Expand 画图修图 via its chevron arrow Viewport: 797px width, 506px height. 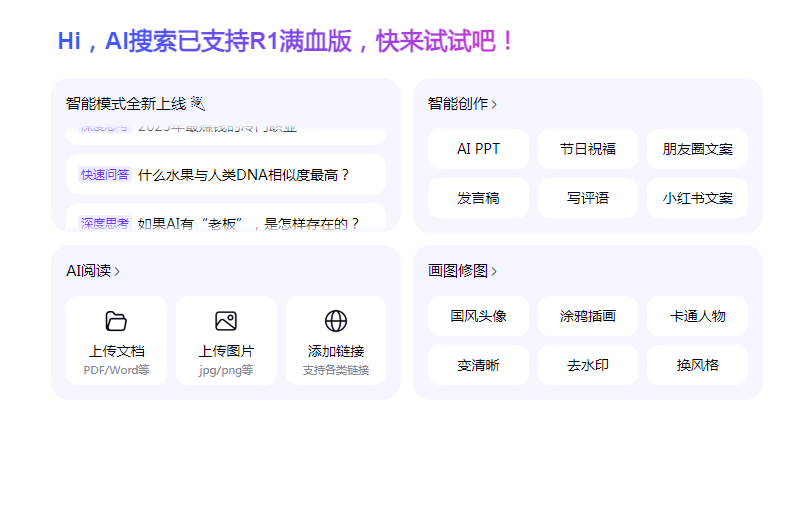[494, 271]
